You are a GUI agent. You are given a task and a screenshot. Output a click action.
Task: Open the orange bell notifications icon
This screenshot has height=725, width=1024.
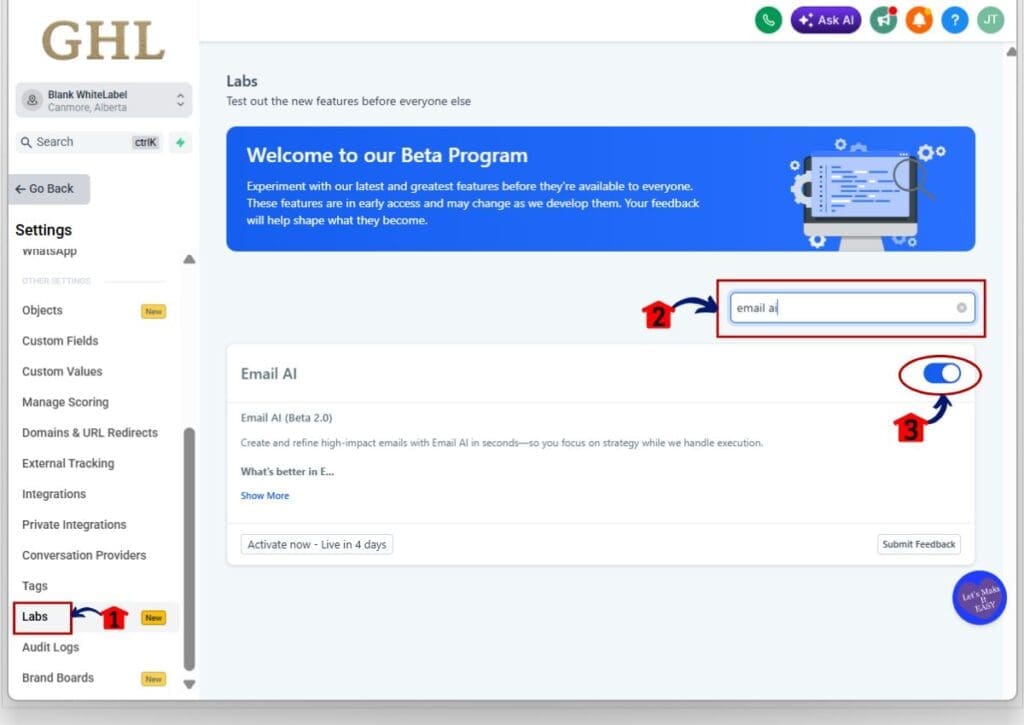click(x=918, y=19)
